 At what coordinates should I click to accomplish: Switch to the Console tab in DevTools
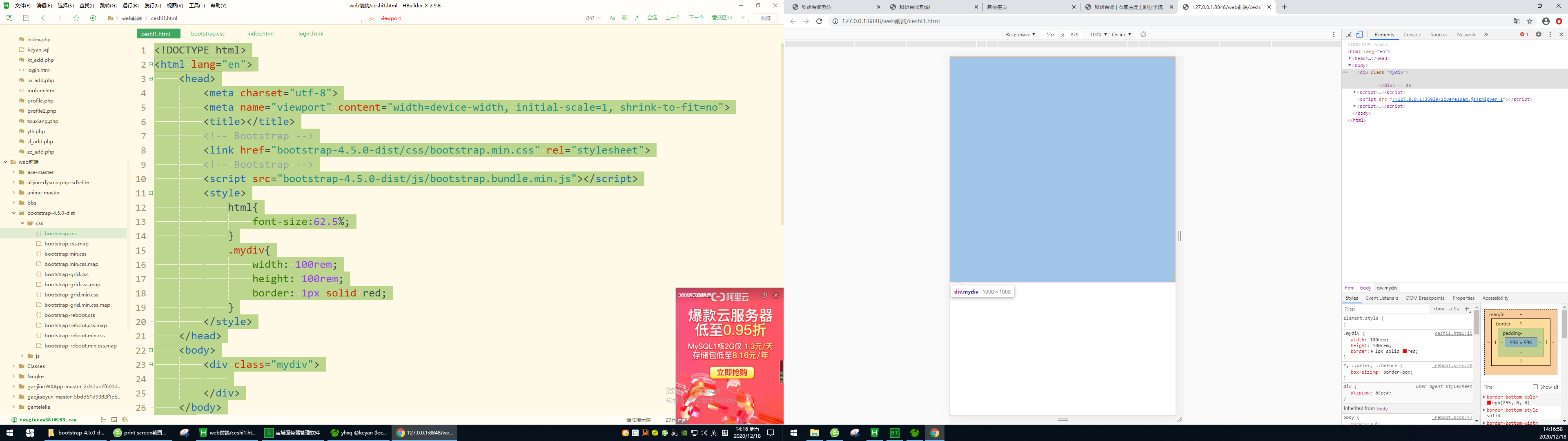tap(1412, 35)
